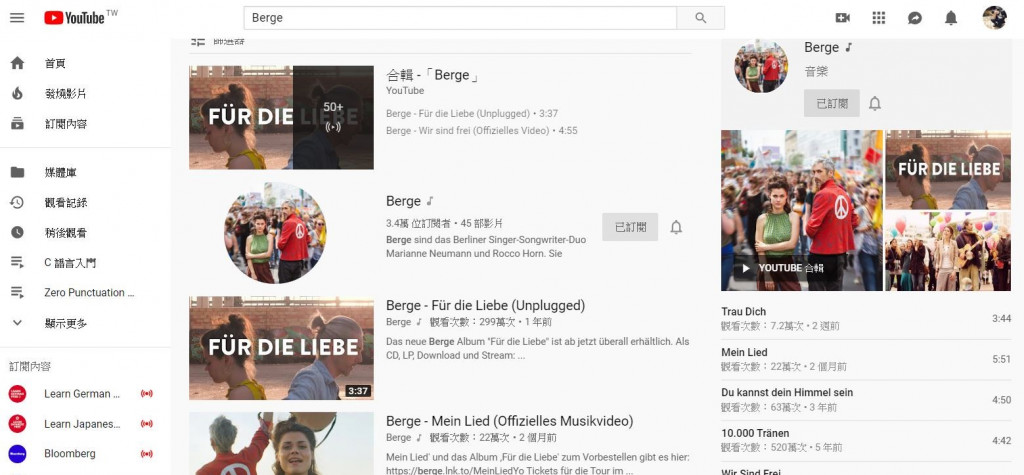Open Berge - Für die Liebe (Unplugged) title
The width and height of the screenshot is (1024, 475).
point(485,305)
